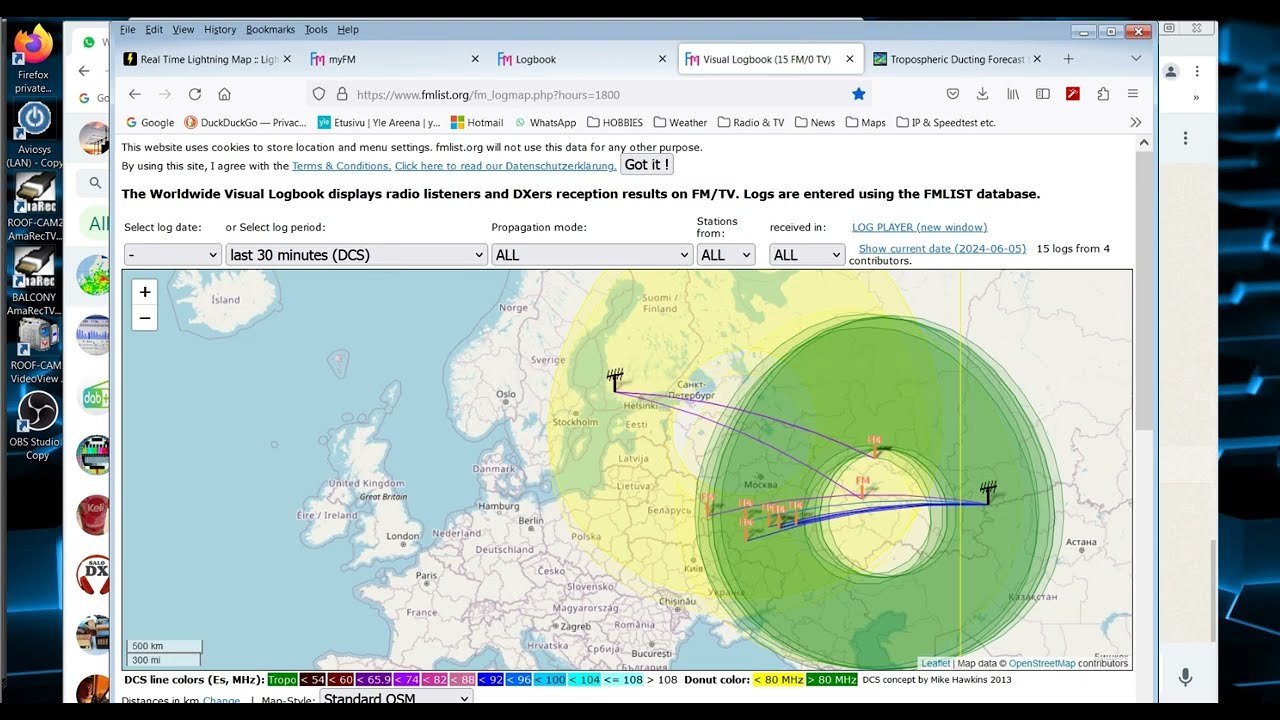Show more bookmarks with chevron
The image size is (1280, 720).
[1135, 122]
